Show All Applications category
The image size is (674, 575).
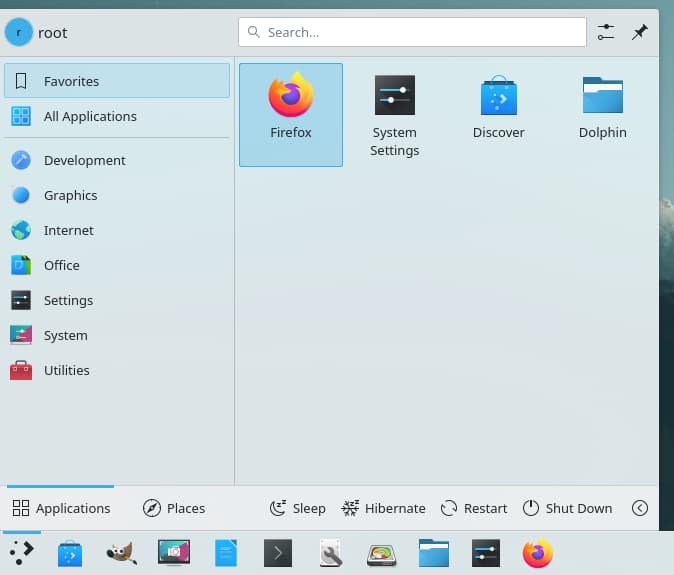tap(117, 116)
